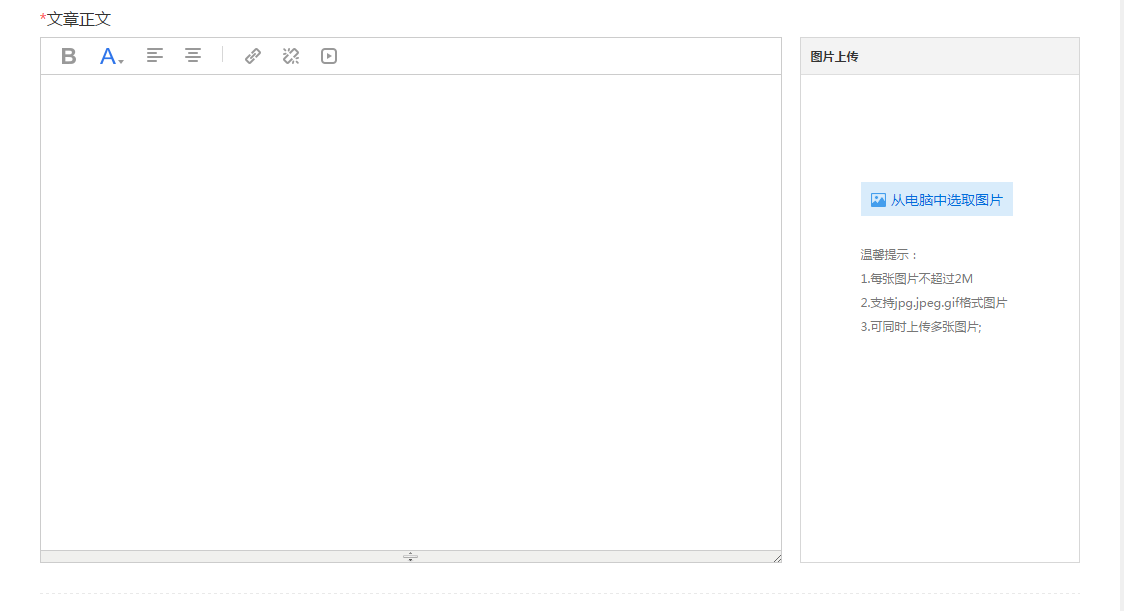
Task: Toggle bold text formatting
Action: 68,56
